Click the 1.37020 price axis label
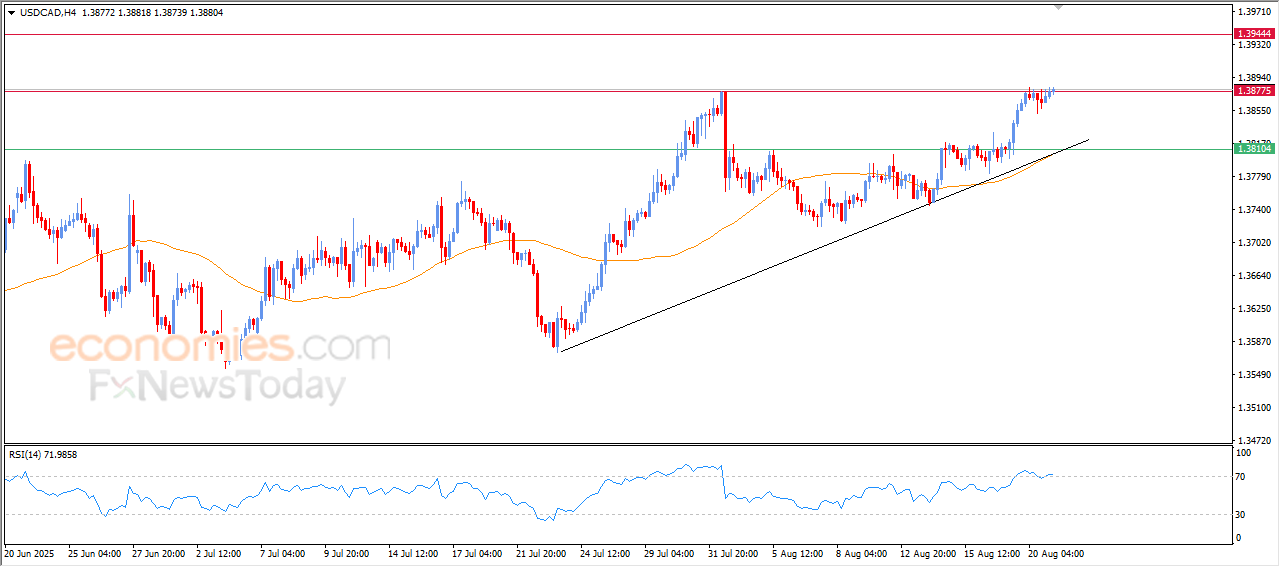The width and height of the screenshot is (1280, 567). pyautogui.click(x=1254, y=243)
